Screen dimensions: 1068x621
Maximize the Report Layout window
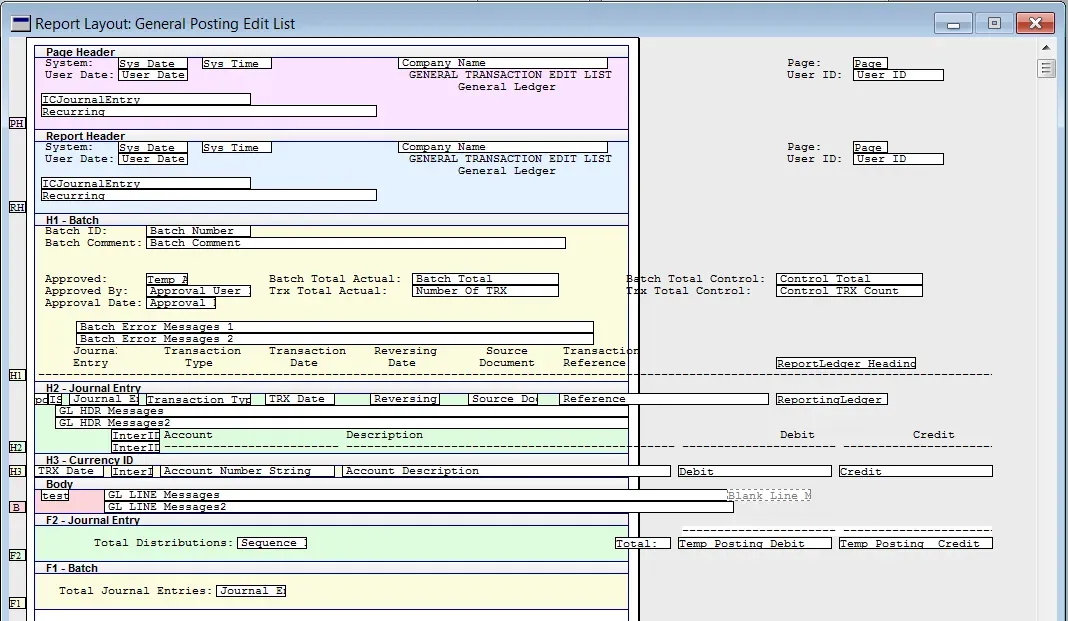pos(994,23)
